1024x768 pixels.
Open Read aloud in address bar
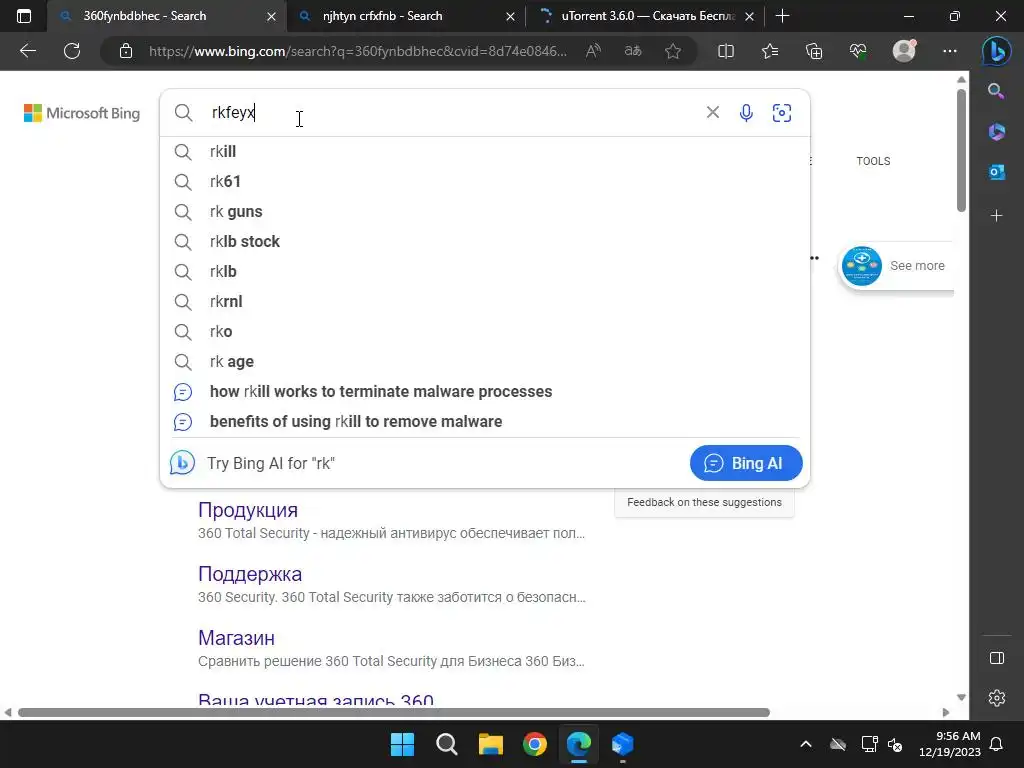[593, 51]
